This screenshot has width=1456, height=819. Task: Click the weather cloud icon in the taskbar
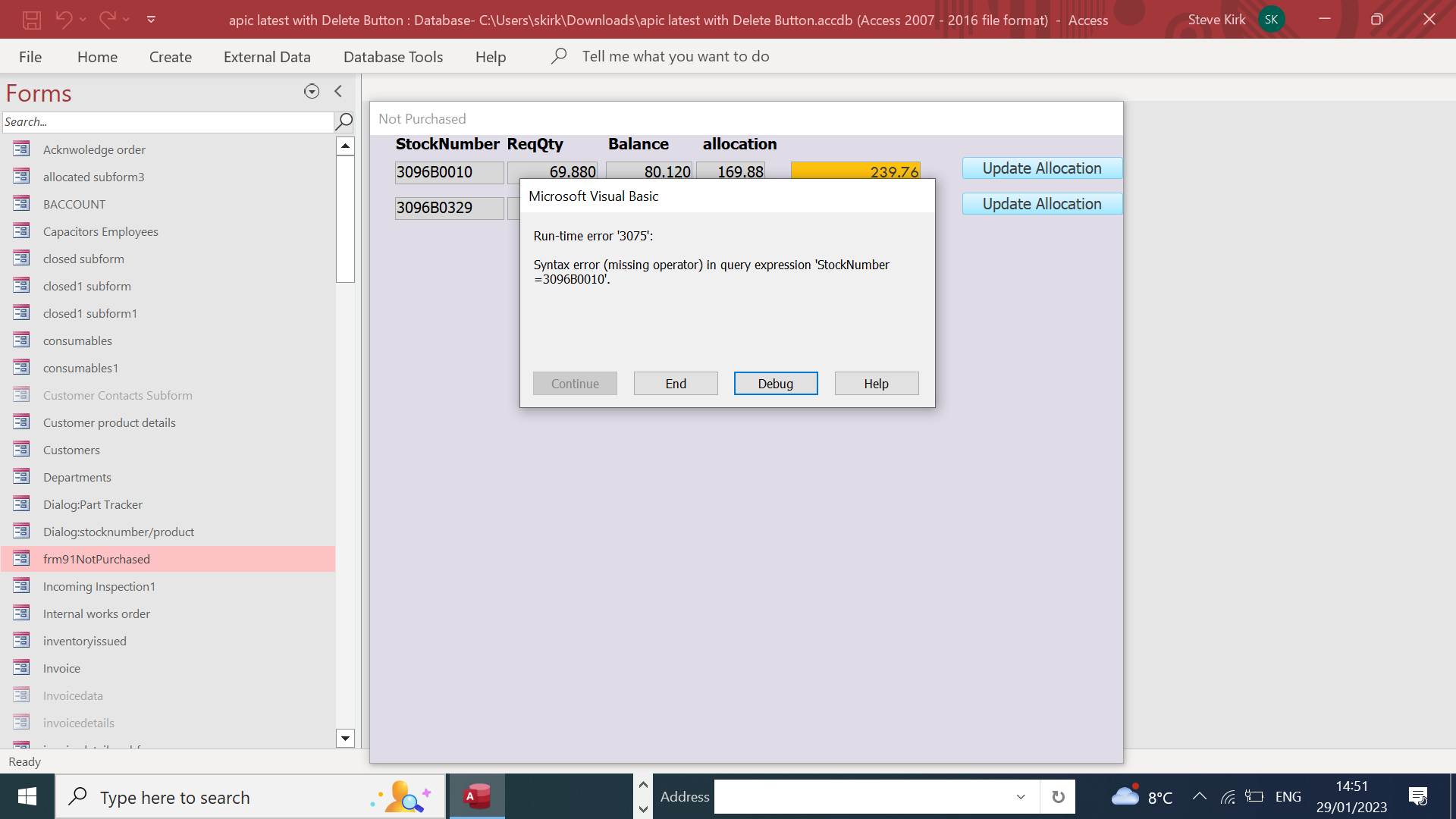coord(1125,796)
